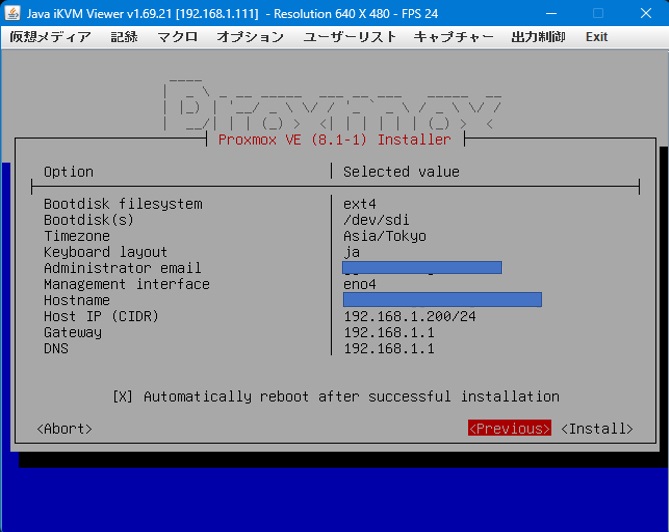Open the 仮想メディア menu

tap(50, 37)
